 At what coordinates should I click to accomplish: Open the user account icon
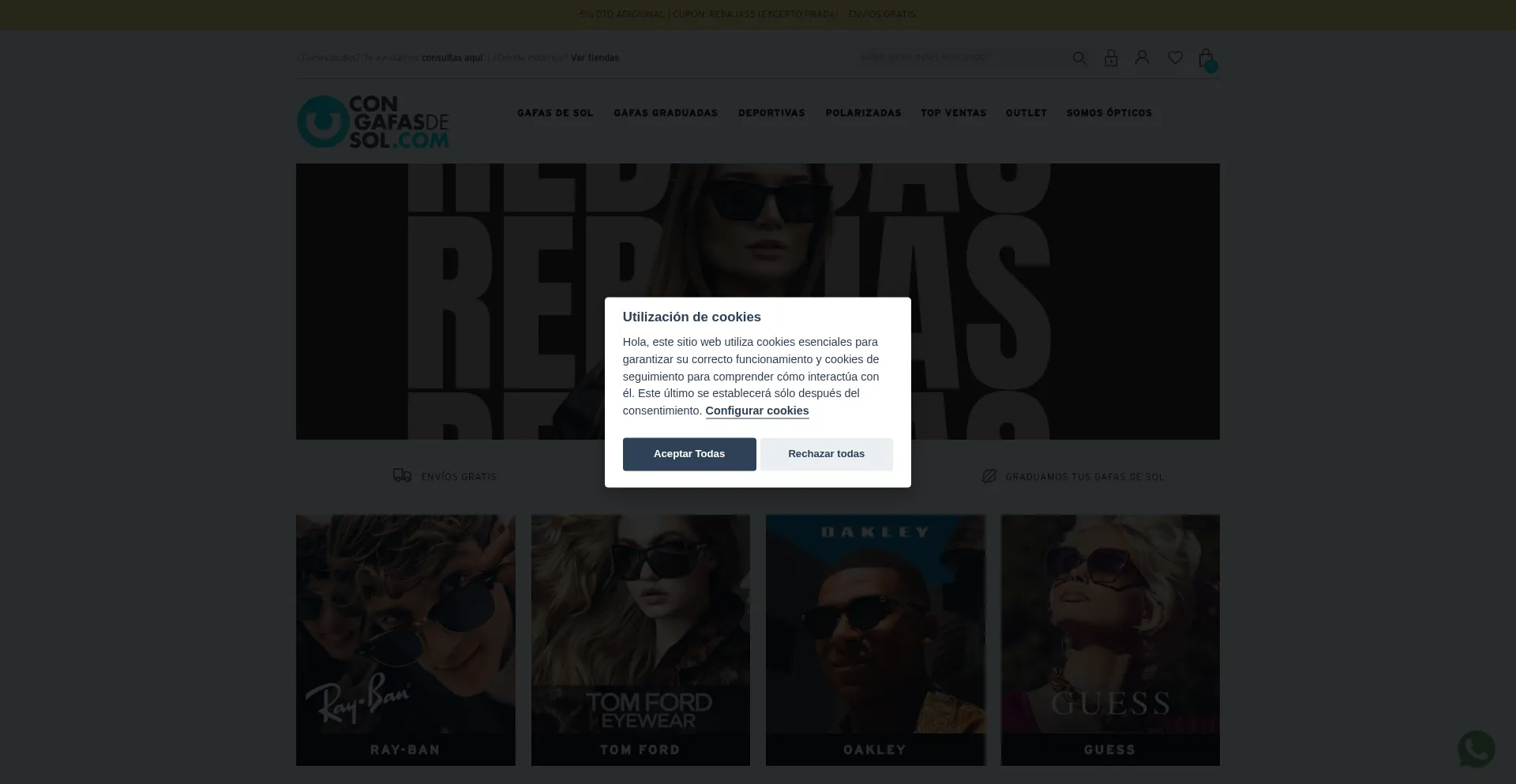[1142, 58]
